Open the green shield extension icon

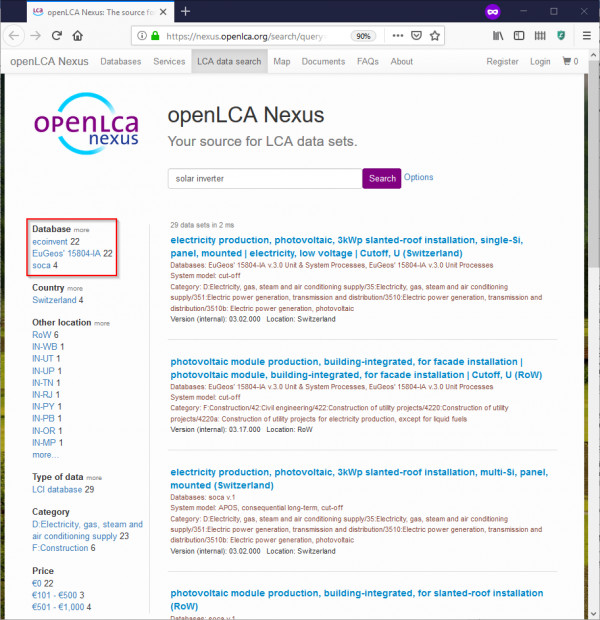pos(561,36)
